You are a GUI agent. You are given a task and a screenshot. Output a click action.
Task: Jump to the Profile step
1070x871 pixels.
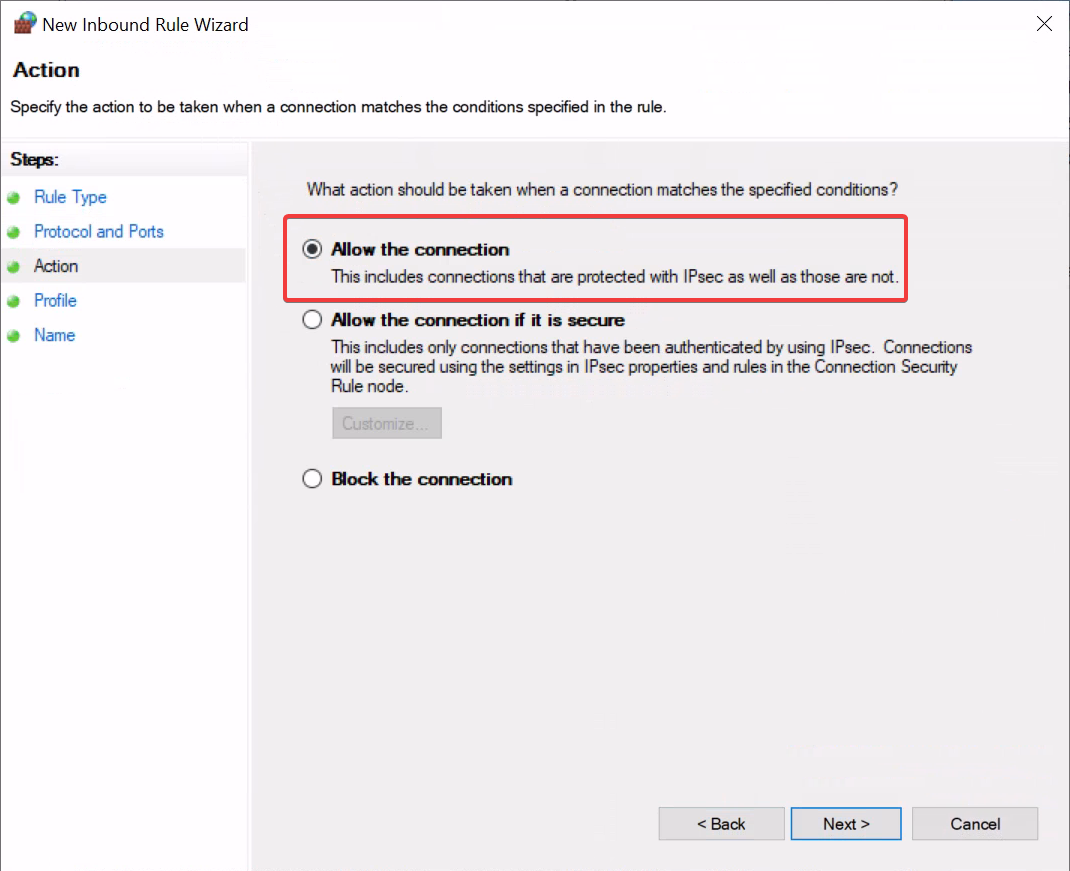55,300
